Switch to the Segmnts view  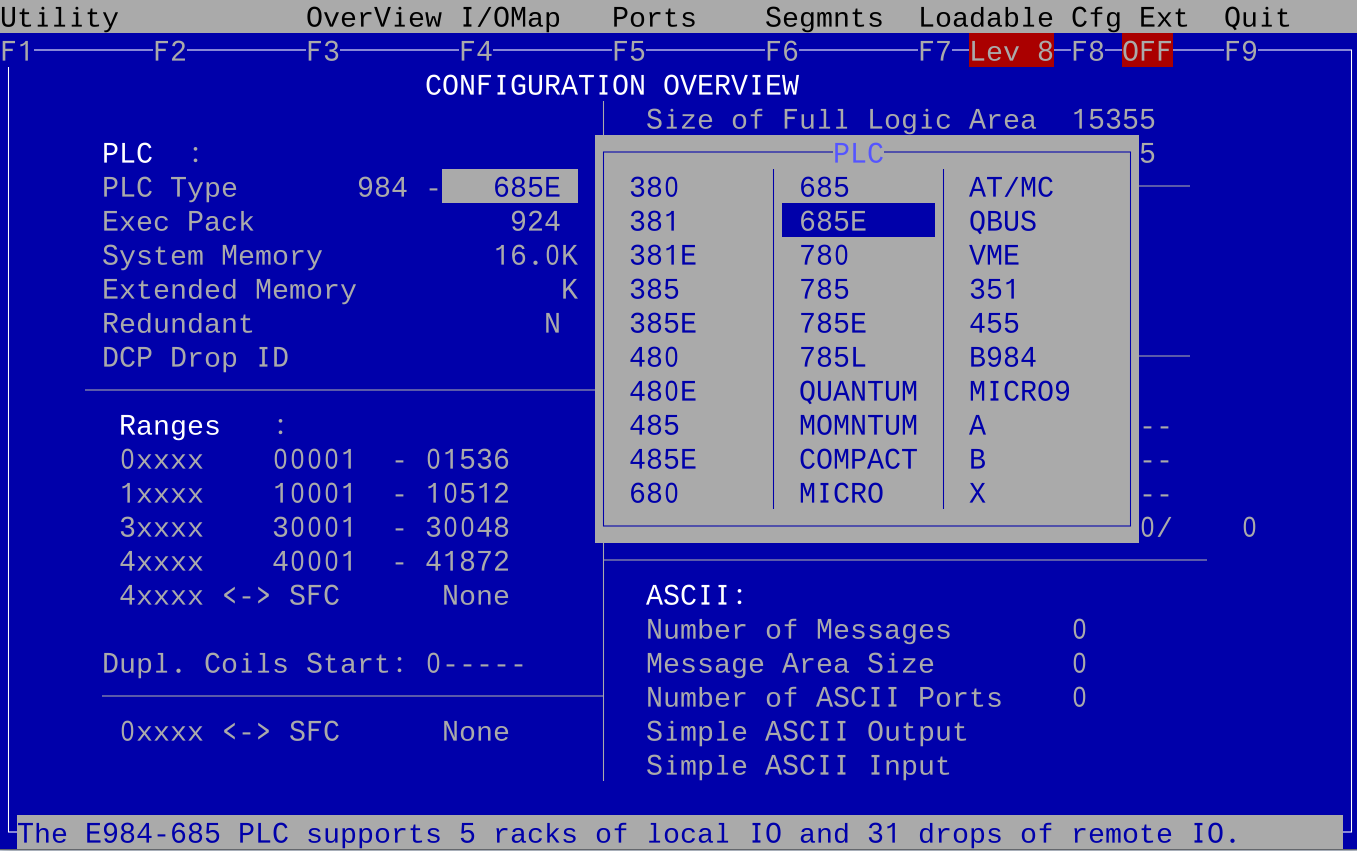pos(823,17)
